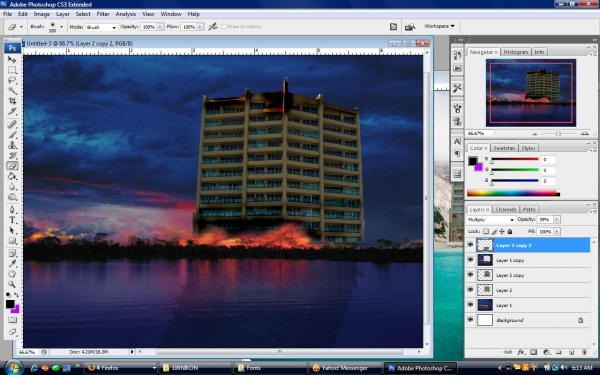The height and width of the screenshot is (375, 600).
Task: Select the Zoom tool in toolbox
Action: coord(12,284)
